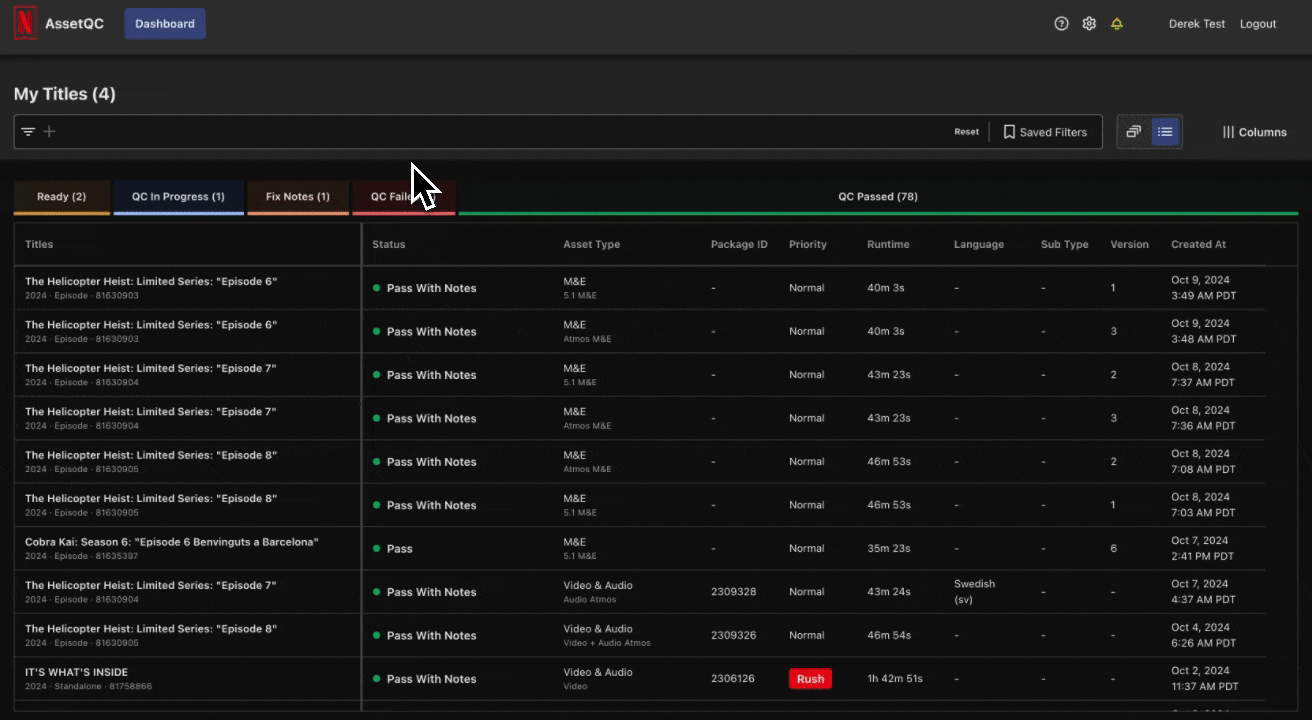1312x720 pixels.
Task: Select the Oct 2 11:37 AM PDT timestamp
Action: pos(1205,679)
